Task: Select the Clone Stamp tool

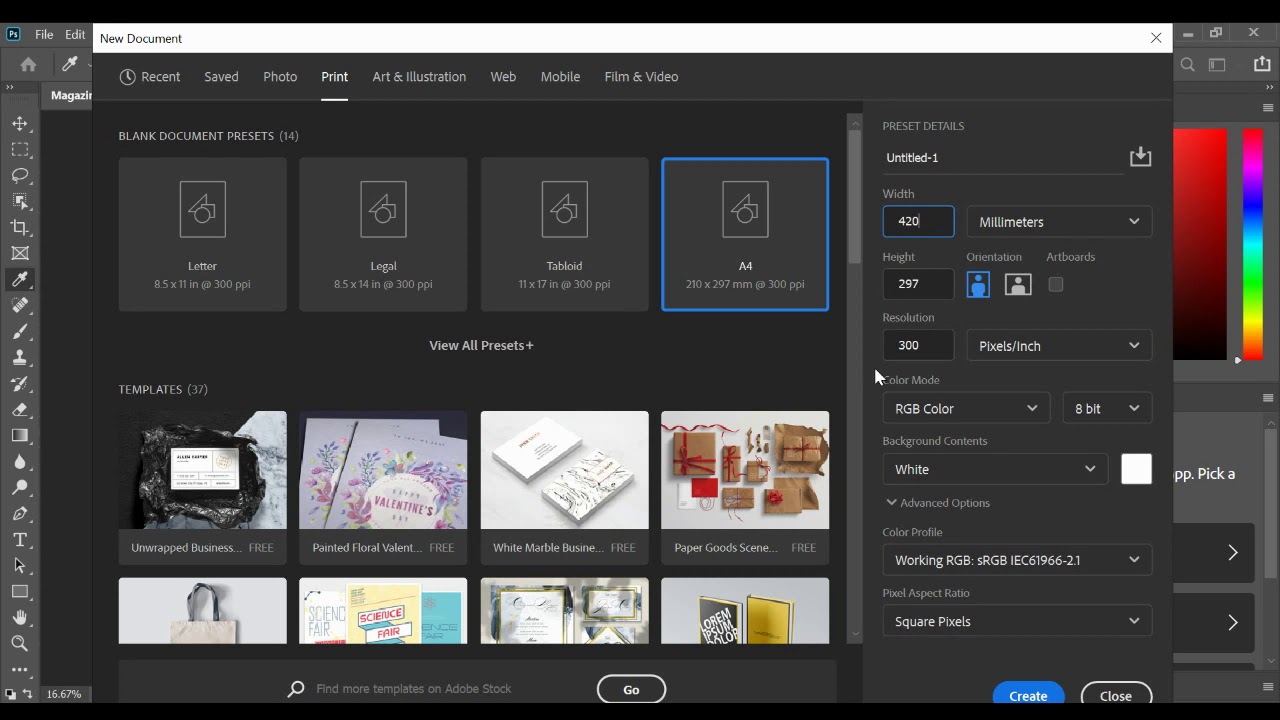Action: pyautogui.click(x=20, y=357)
